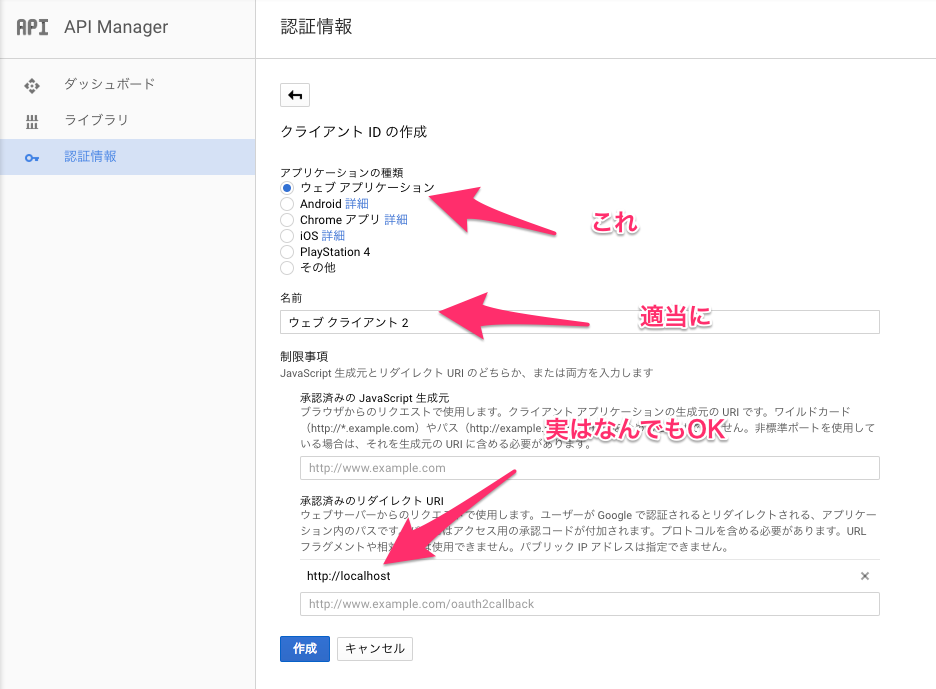Focus the JavaScript 生成元 URI input field

(x=590, y=468)
